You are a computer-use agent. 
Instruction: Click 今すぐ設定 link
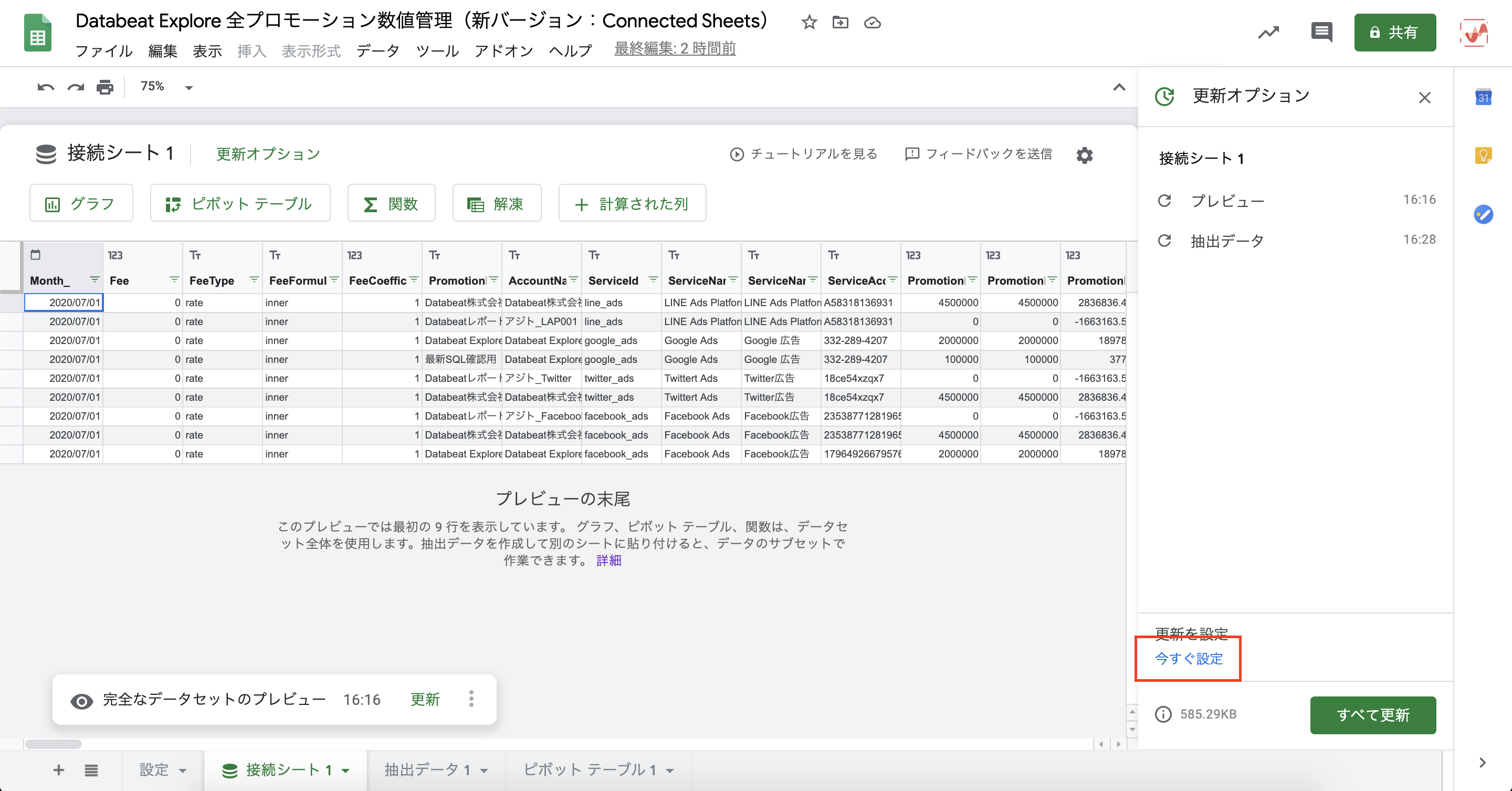point(1189,658)
